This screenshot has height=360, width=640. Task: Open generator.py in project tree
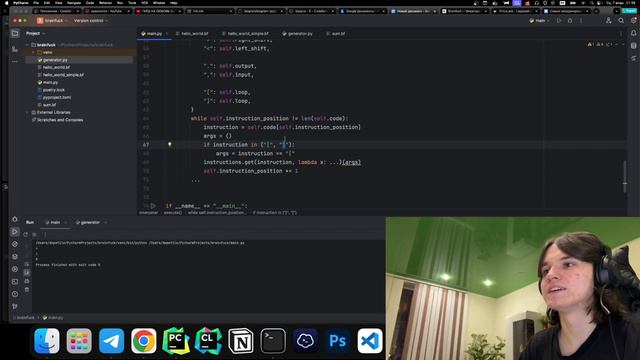tap(55, 60)
